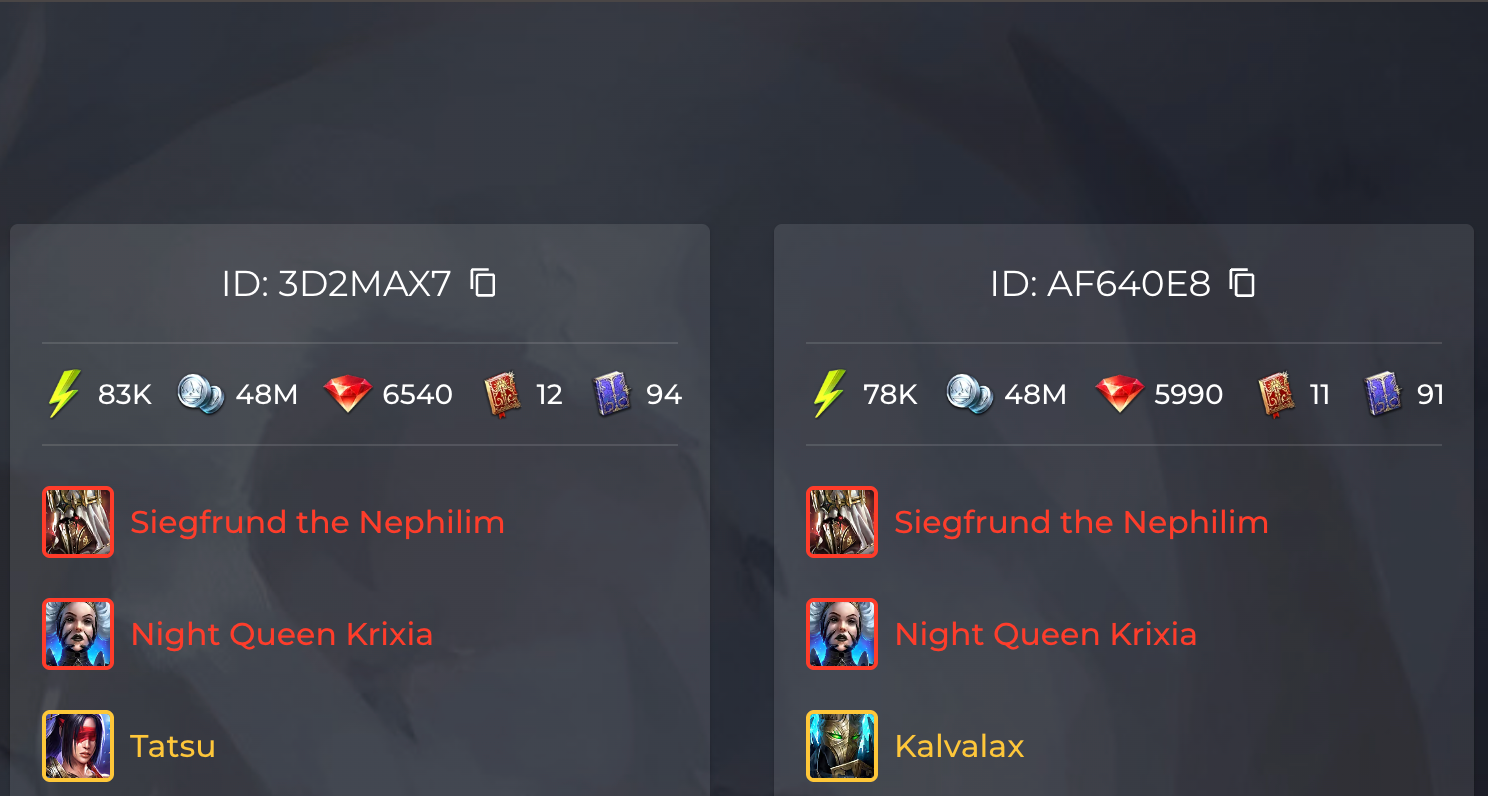This screenshot has height=796, width=1488.
Task: Click the blue tome icon showing 91
Action: [1383, 394]
